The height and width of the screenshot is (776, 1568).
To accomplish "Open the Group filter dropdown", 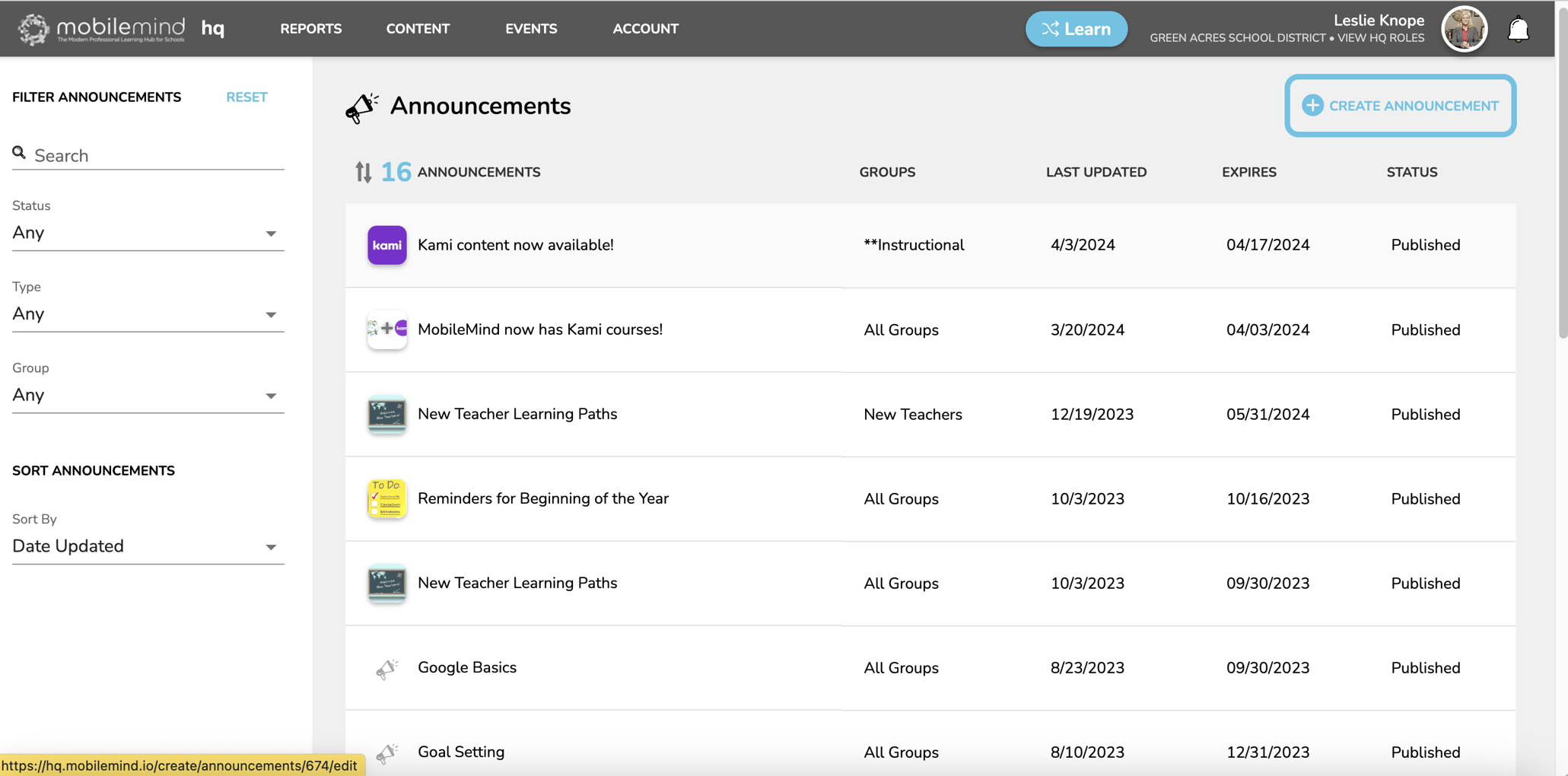I will 148,396.
